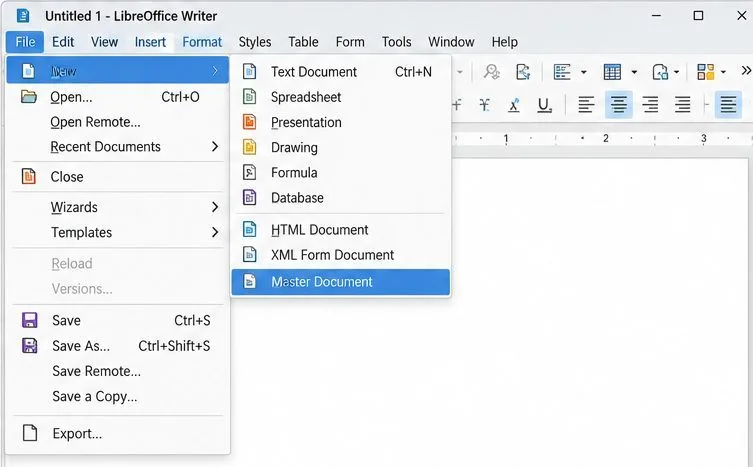The height and width of the screenshot is (467, 753).
Task: Open the View menu
Action: pyautogui.click(x=104, y=42)
